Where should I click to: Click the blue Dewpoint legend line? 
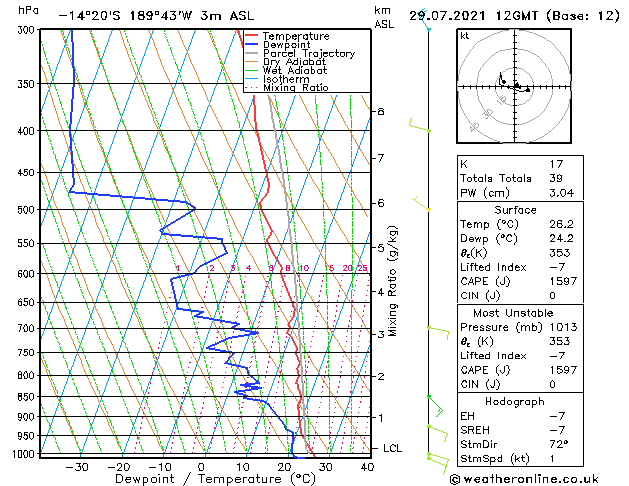pyautogui.click(x=251, y=45)
